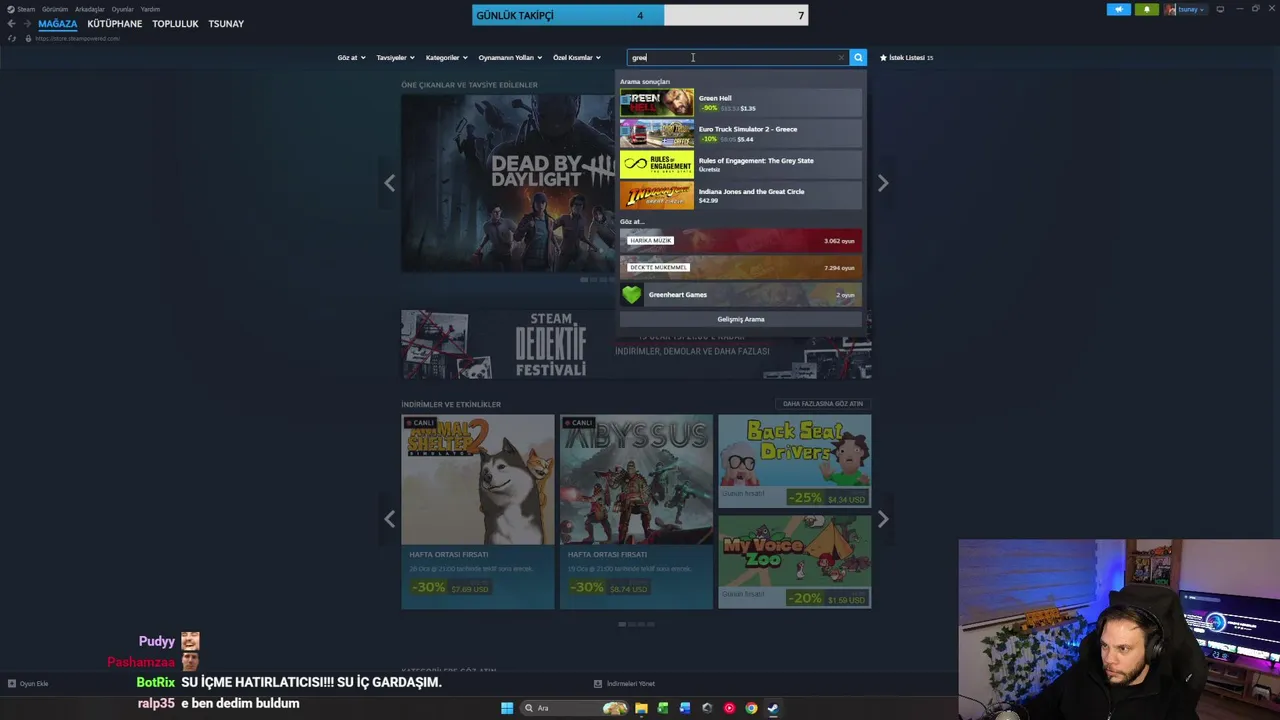Open the Dead by Daylight featured banner

[509, 183]
